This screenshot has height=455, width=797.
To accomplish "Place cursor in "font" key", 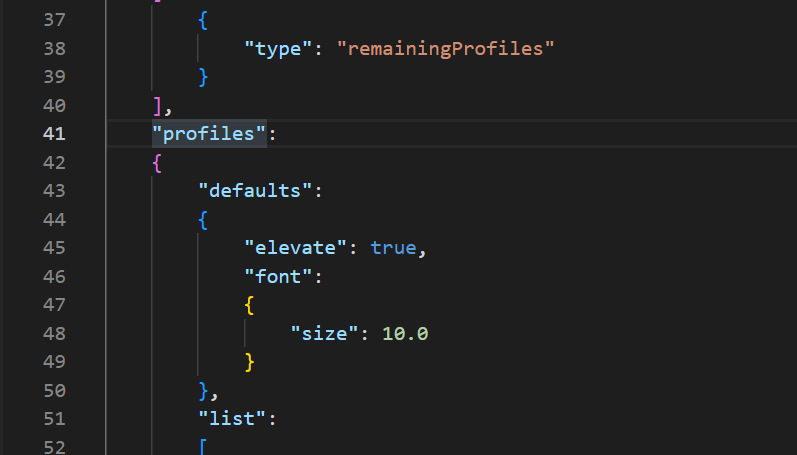I will point(278,277).
